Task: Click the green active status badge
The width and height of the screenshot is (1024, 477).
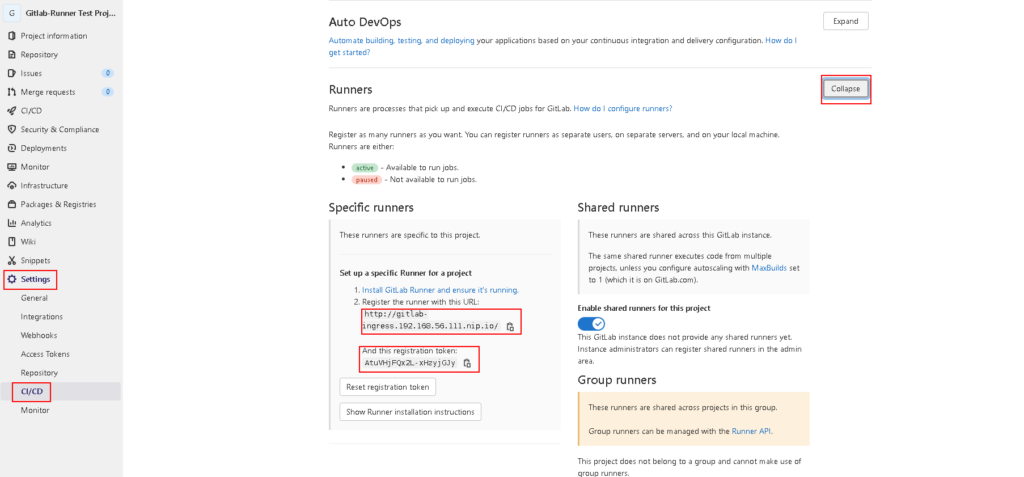Action: 364,168
